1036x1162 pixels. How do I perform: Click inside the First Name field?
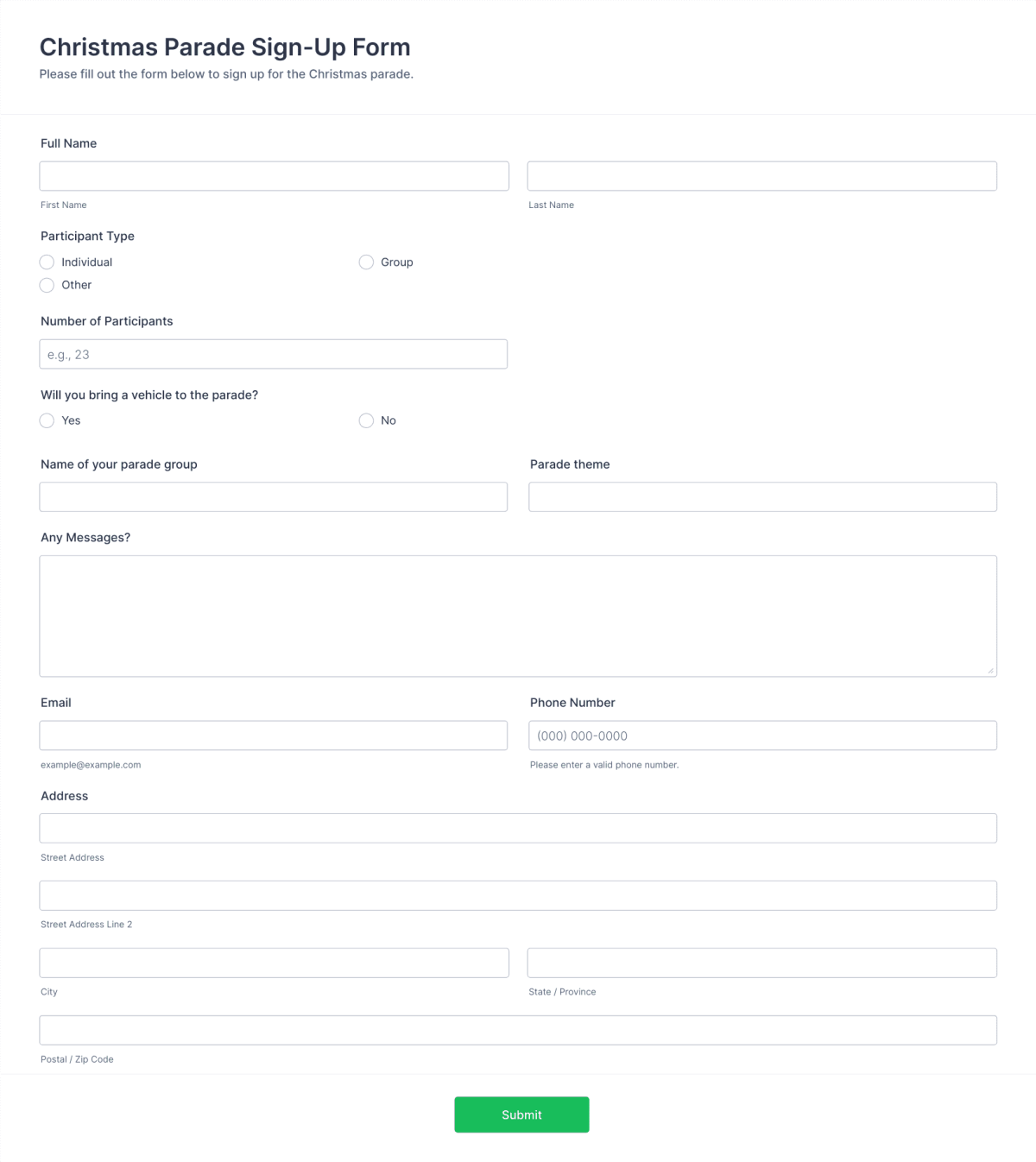point(274,175)
